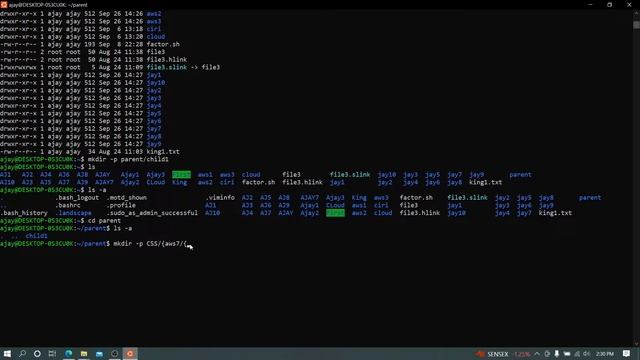Open taskbar Search magnifier
This screenshot has width=640, height=360.
[22, 353]
